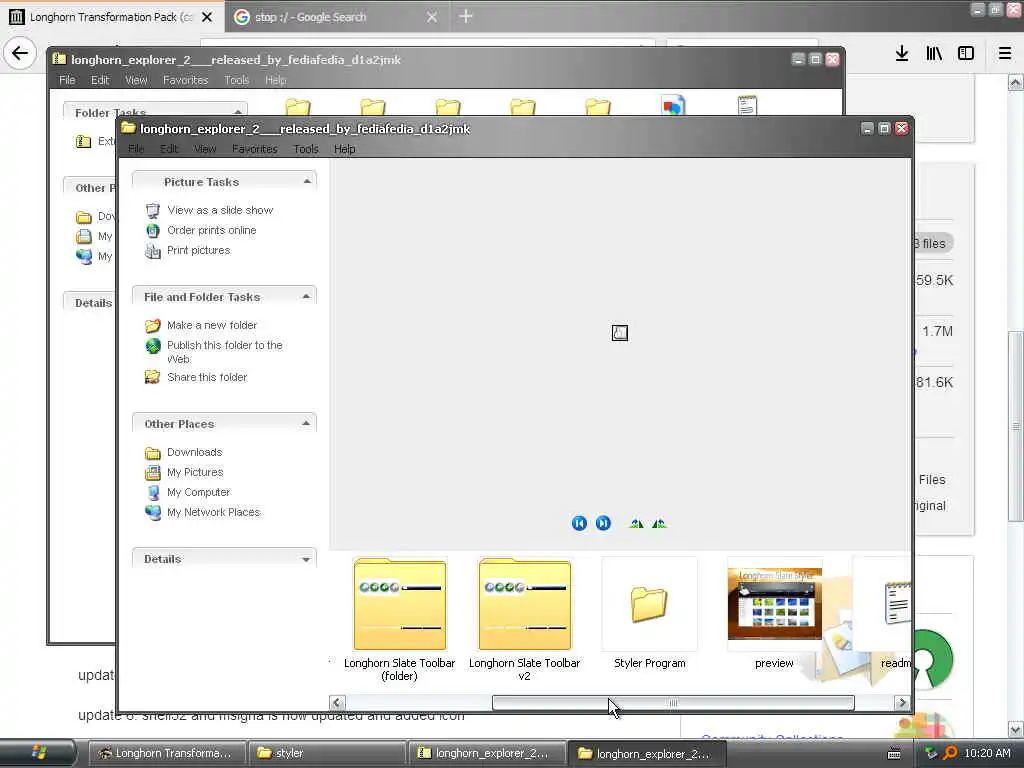Click My Pictures icon in Other Places
The height and width of the screenshot is (768, 1024).
[153, 472]
